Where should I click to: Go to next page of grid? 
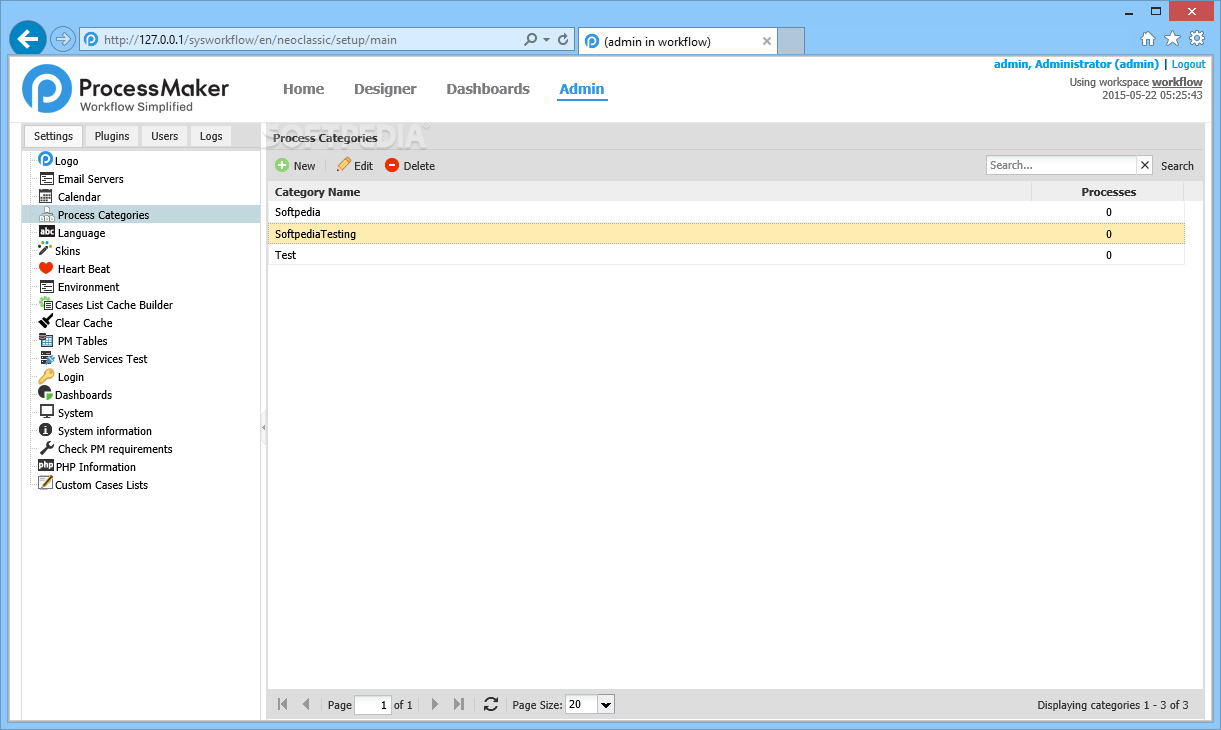435,704
